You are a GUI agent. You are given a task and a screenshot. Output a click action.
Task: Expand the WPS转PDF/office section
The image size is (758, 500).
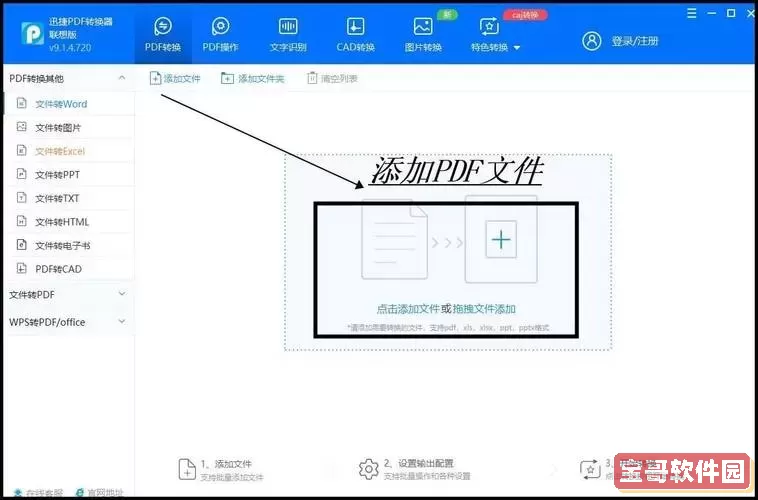coord(122,322)
